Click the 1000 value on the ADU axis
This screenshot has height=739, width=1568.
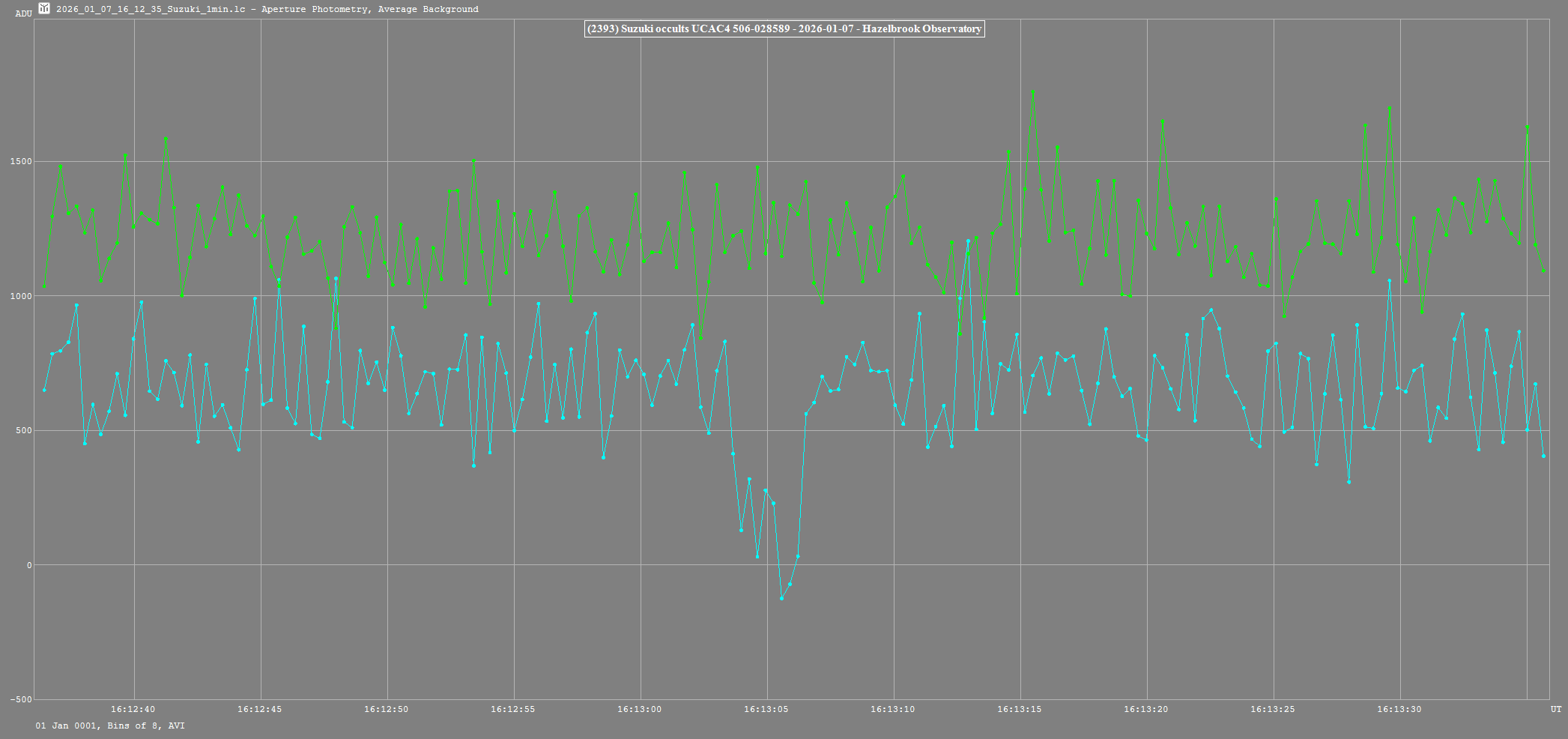[22, 296]
